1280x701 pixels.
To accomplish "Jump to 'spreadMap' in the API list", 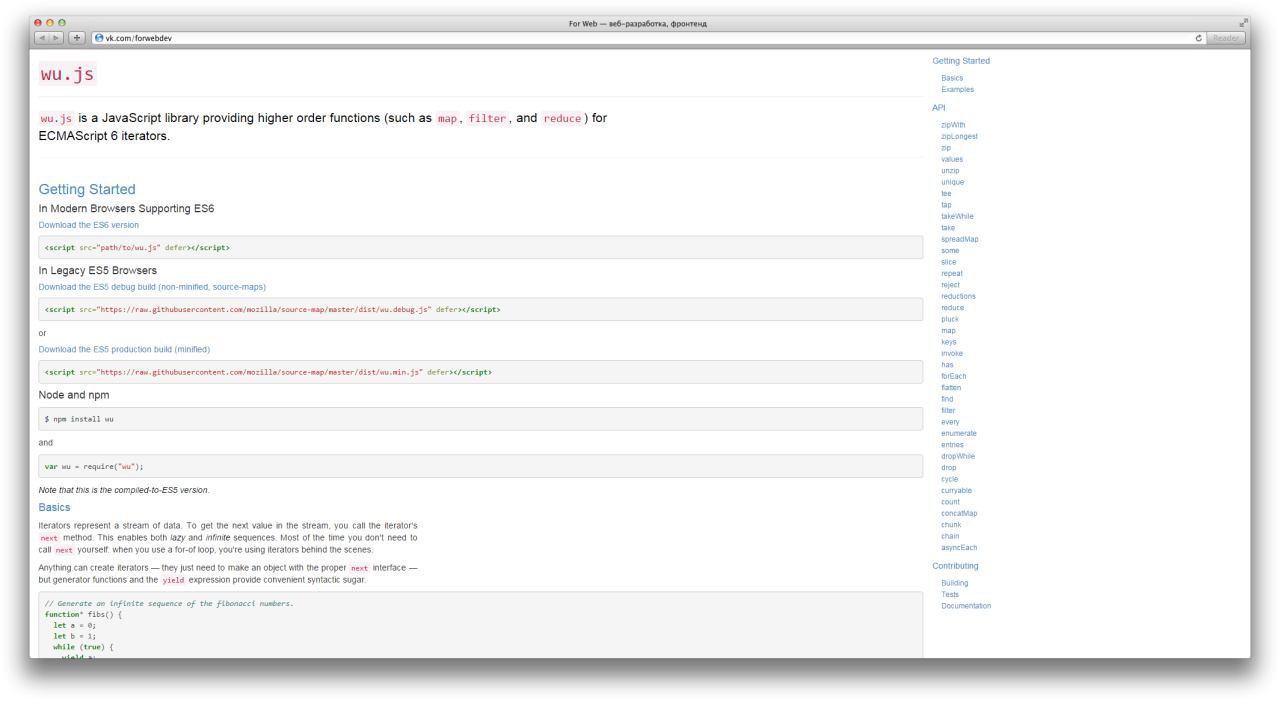I will point(960,239).
